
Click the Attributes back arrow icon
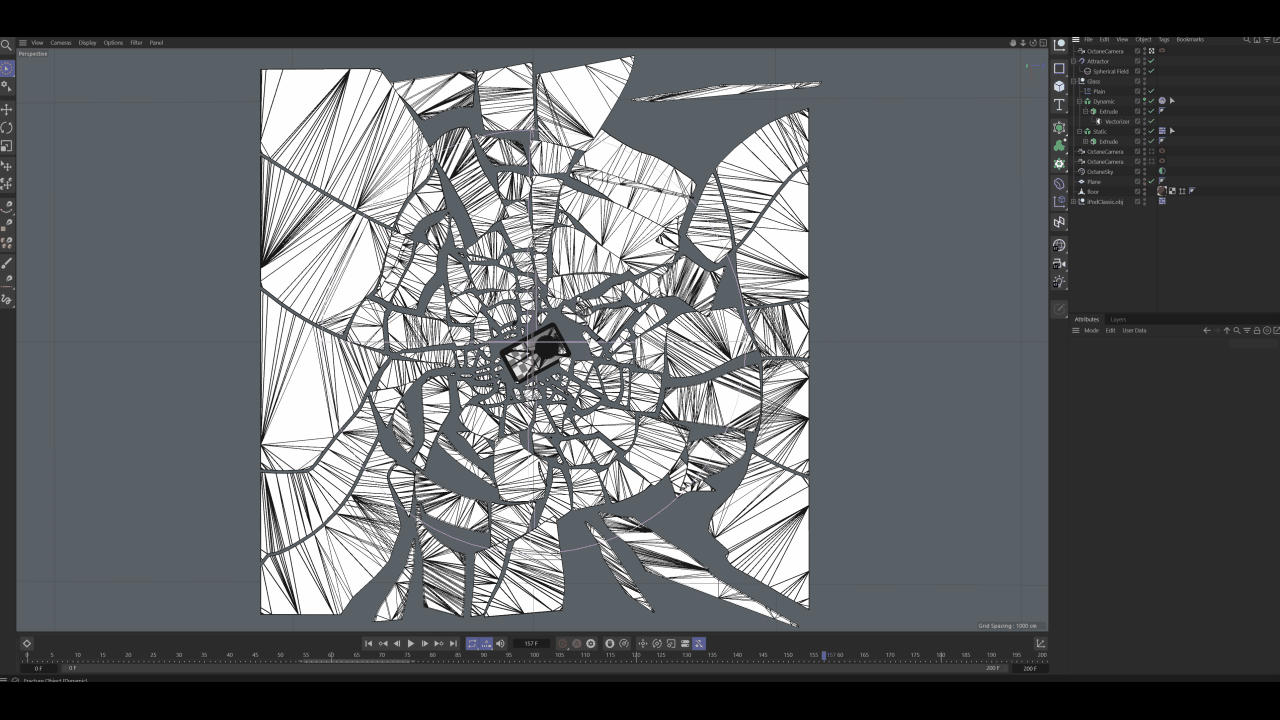[x=1207, y=330]
